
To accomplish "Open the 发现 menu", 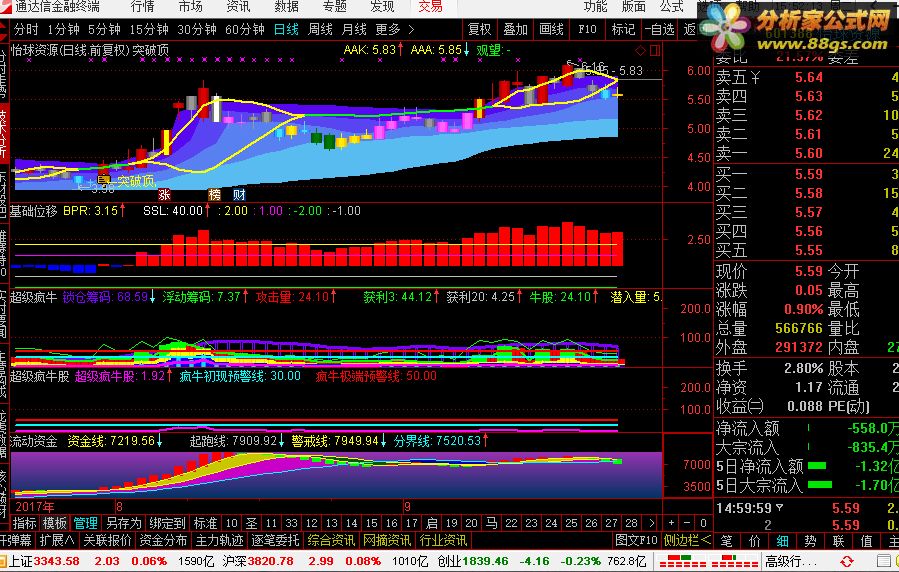I will coord(382,7).
